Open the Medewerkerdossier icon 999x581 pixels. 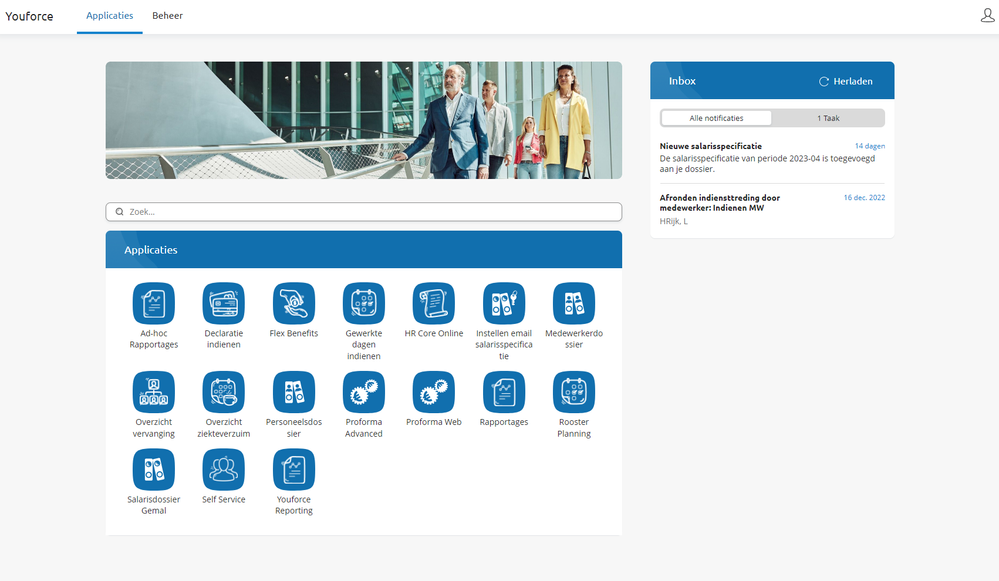click(574, 304)
